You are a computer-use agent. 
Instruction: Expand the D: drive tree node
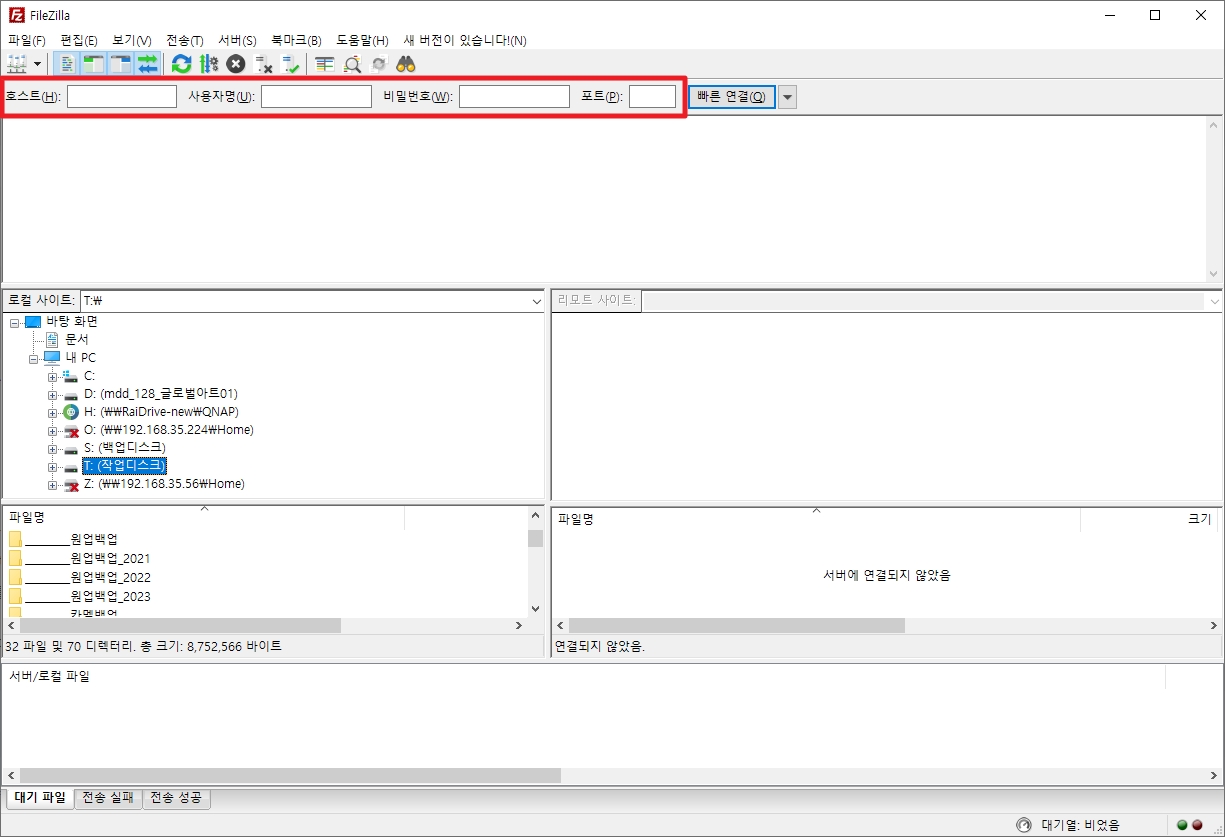point(53,394)
